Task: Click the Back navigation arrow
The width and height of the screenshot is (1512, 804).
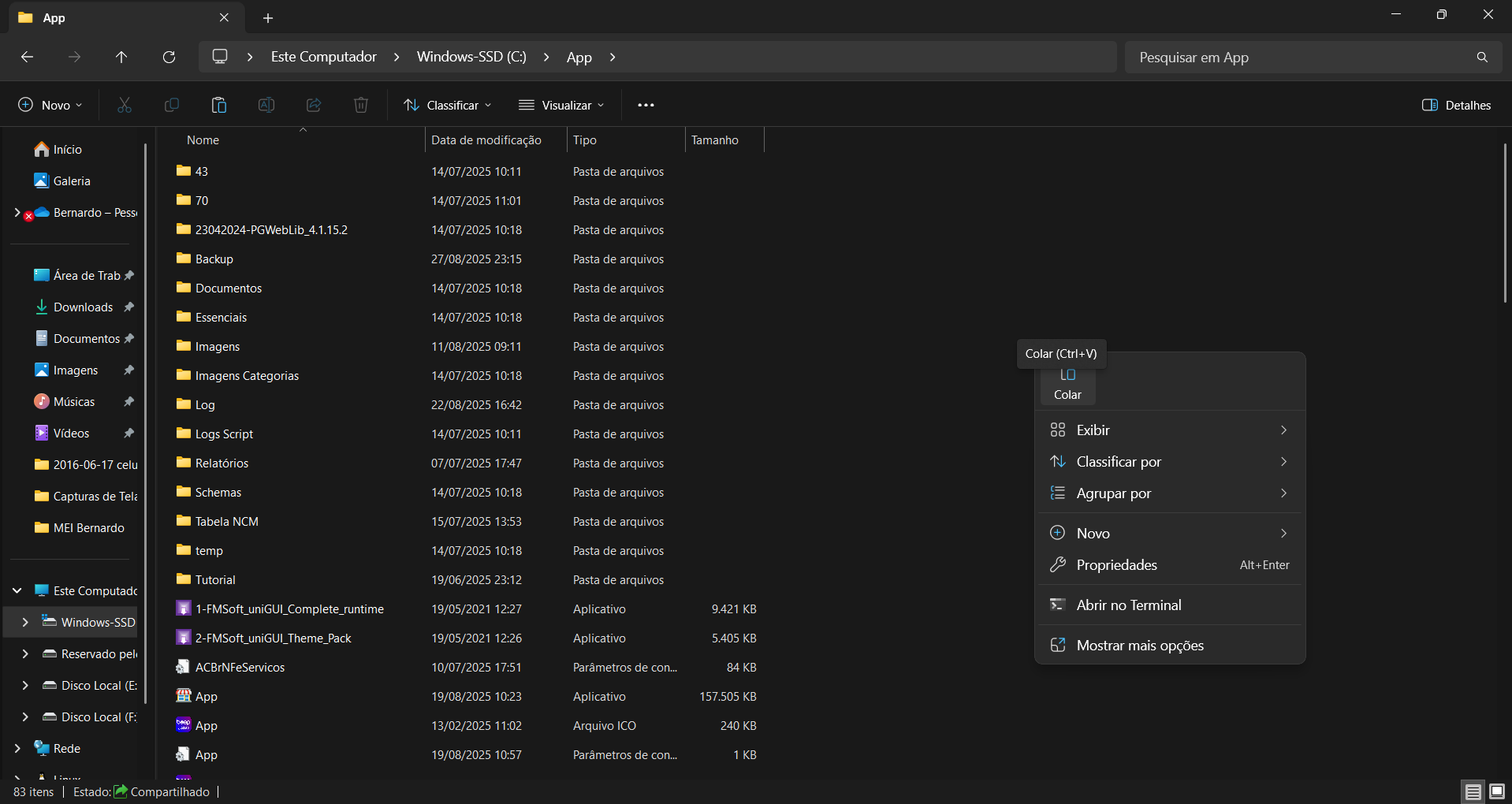Action: (27, 57)
